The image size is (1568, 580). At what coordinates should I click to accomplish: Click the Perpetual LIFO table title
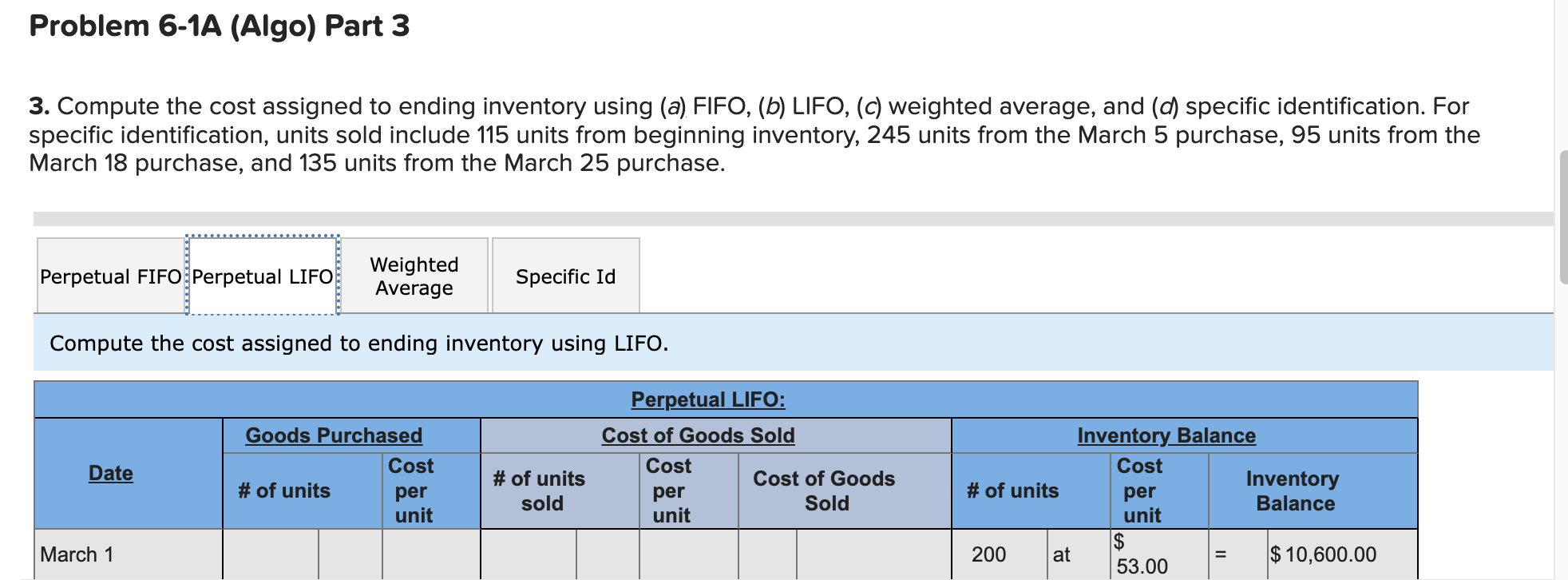pos(707,399)
